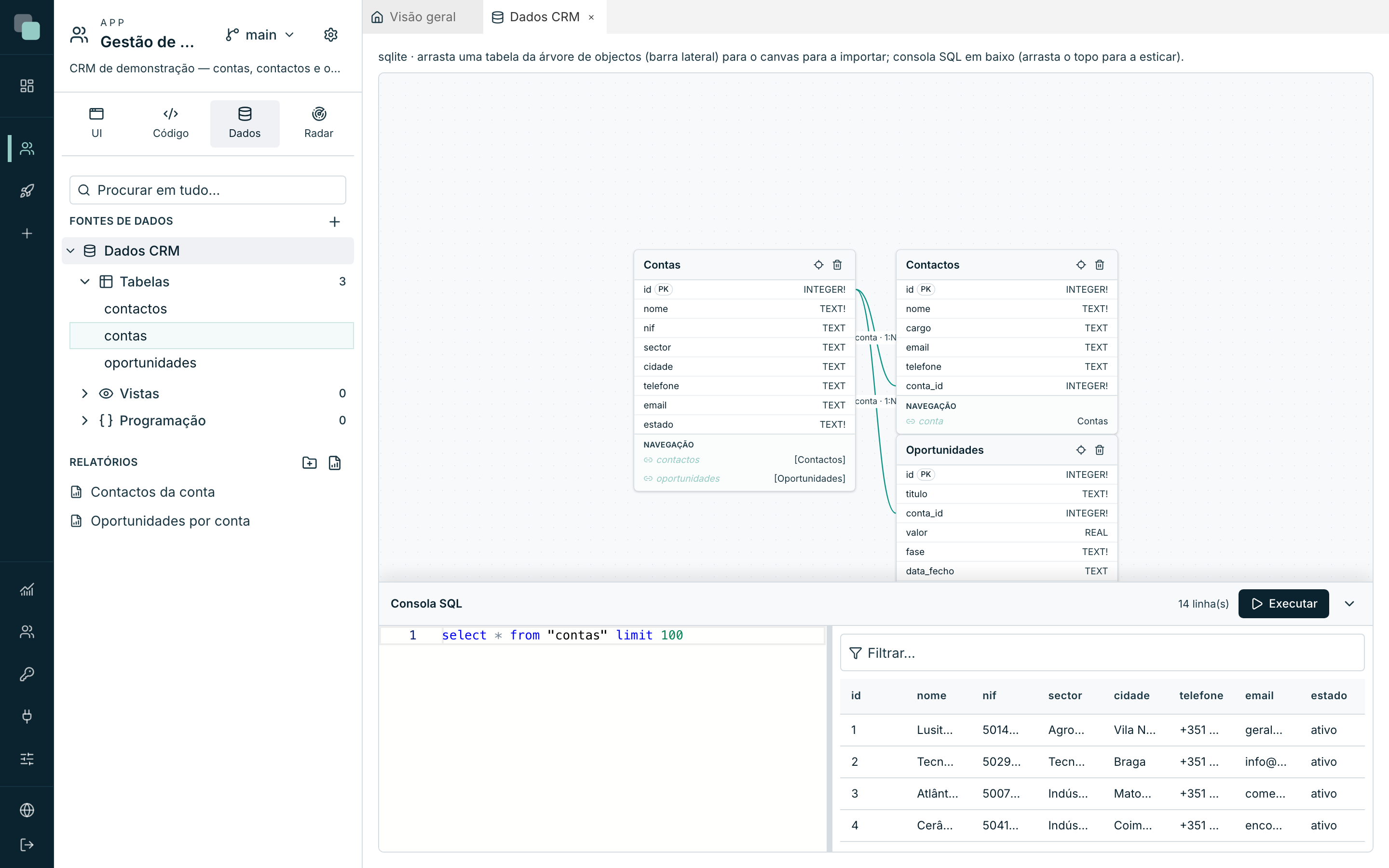The width and height of the screenshot is (1389, 868).
Task: Select the contas table in tree
Action: click(x=211, y=336)
